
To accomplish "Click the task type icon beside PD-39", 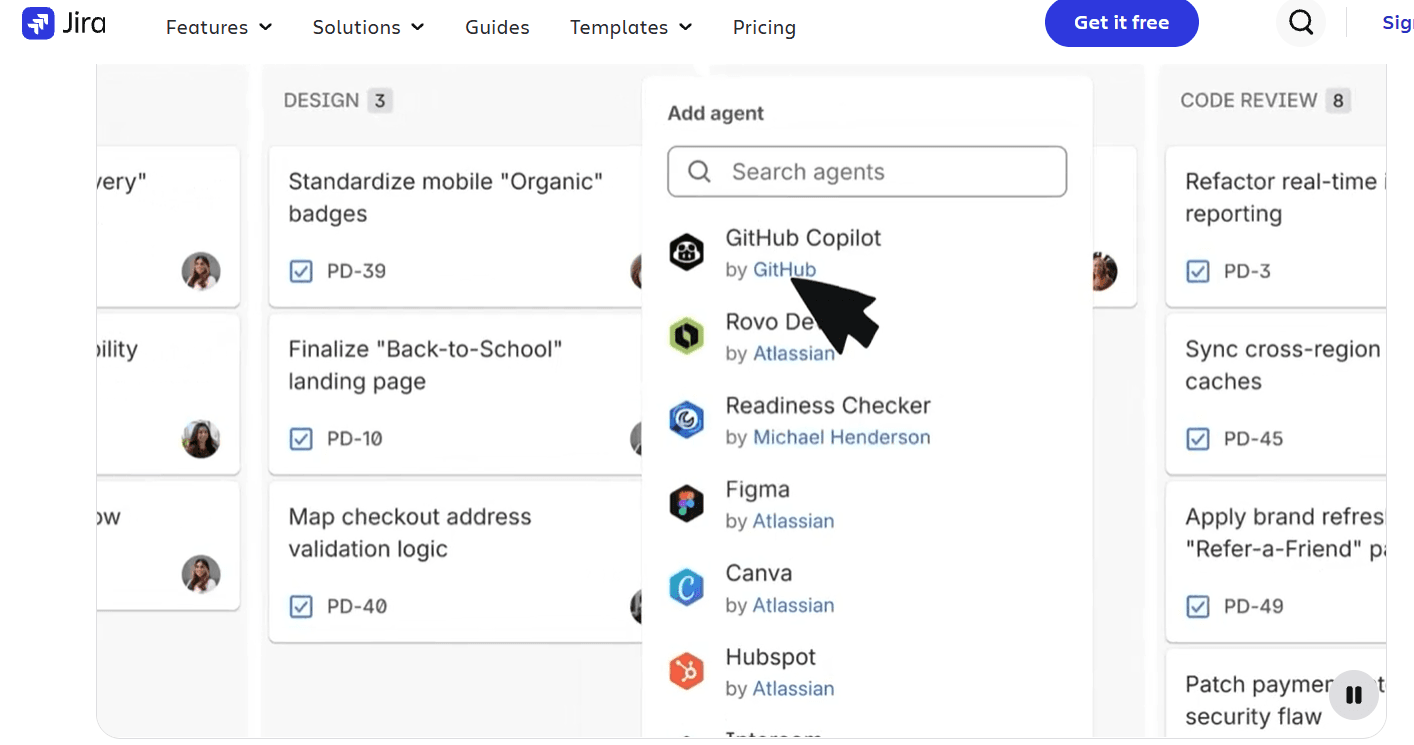I will tap(301, 271).
